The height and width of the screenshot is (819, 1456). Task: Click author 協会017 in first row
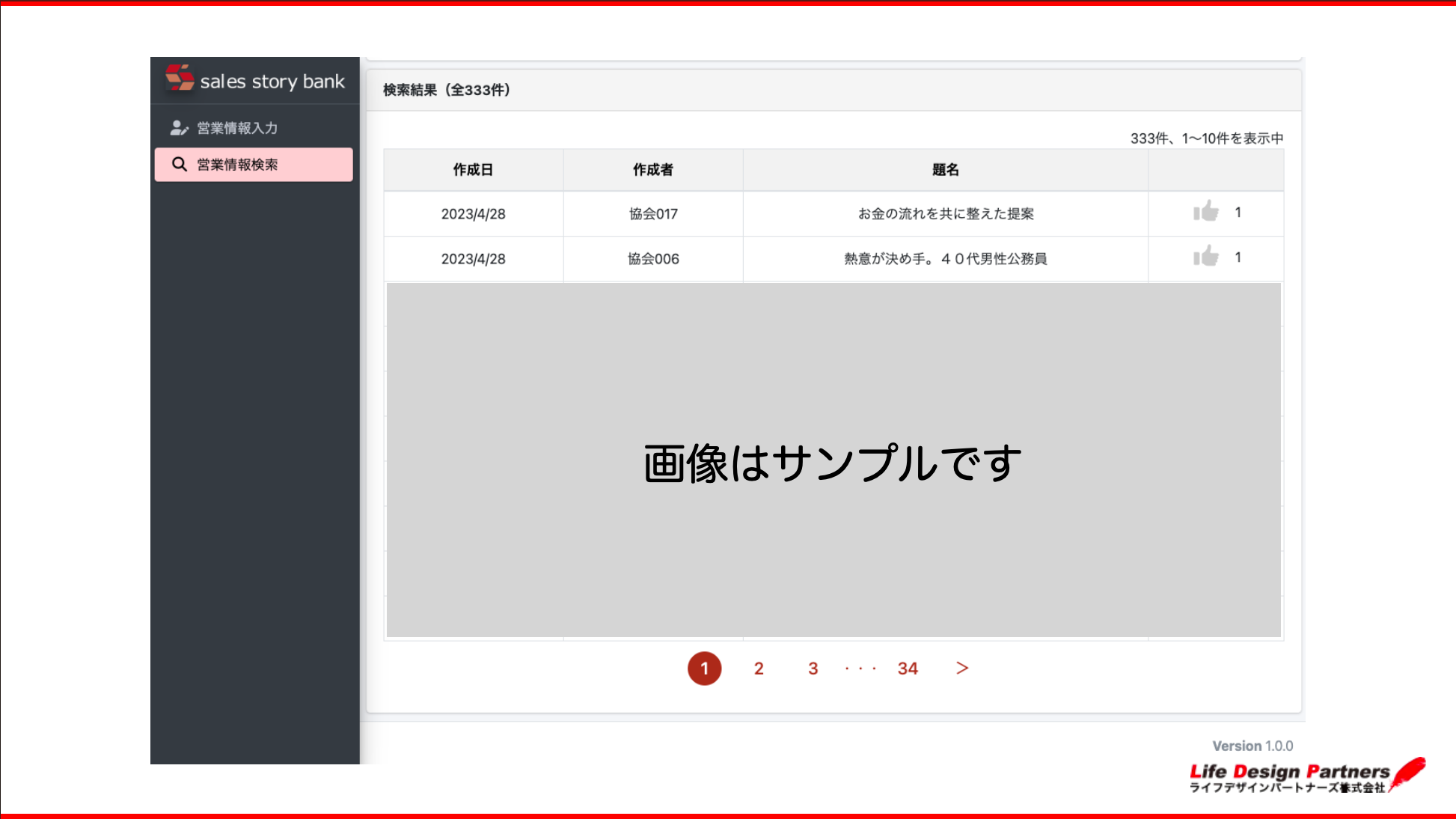(x=652, y=214)
